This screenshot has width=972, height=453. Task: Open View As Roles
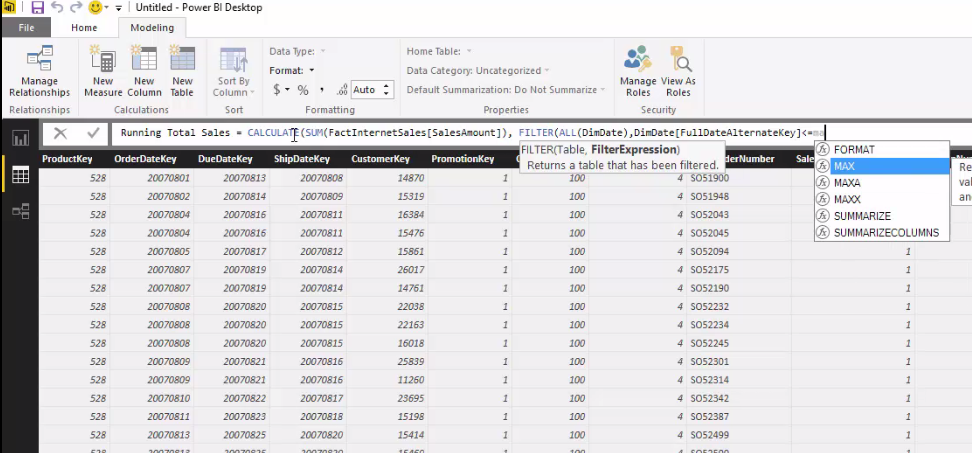[x=678, y=71]
